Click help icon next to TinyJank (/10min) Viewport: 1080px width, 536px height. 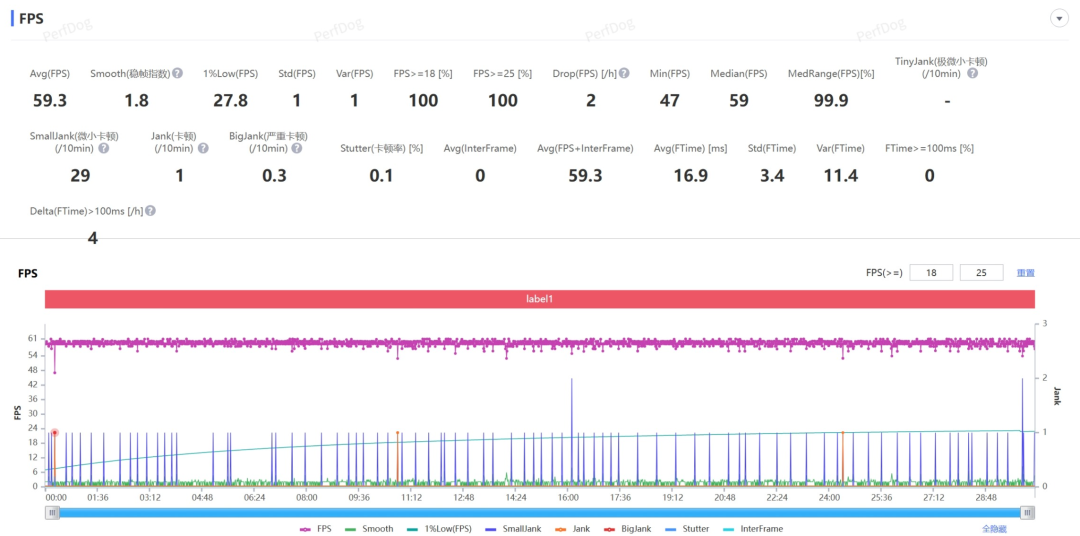(972, 73)
